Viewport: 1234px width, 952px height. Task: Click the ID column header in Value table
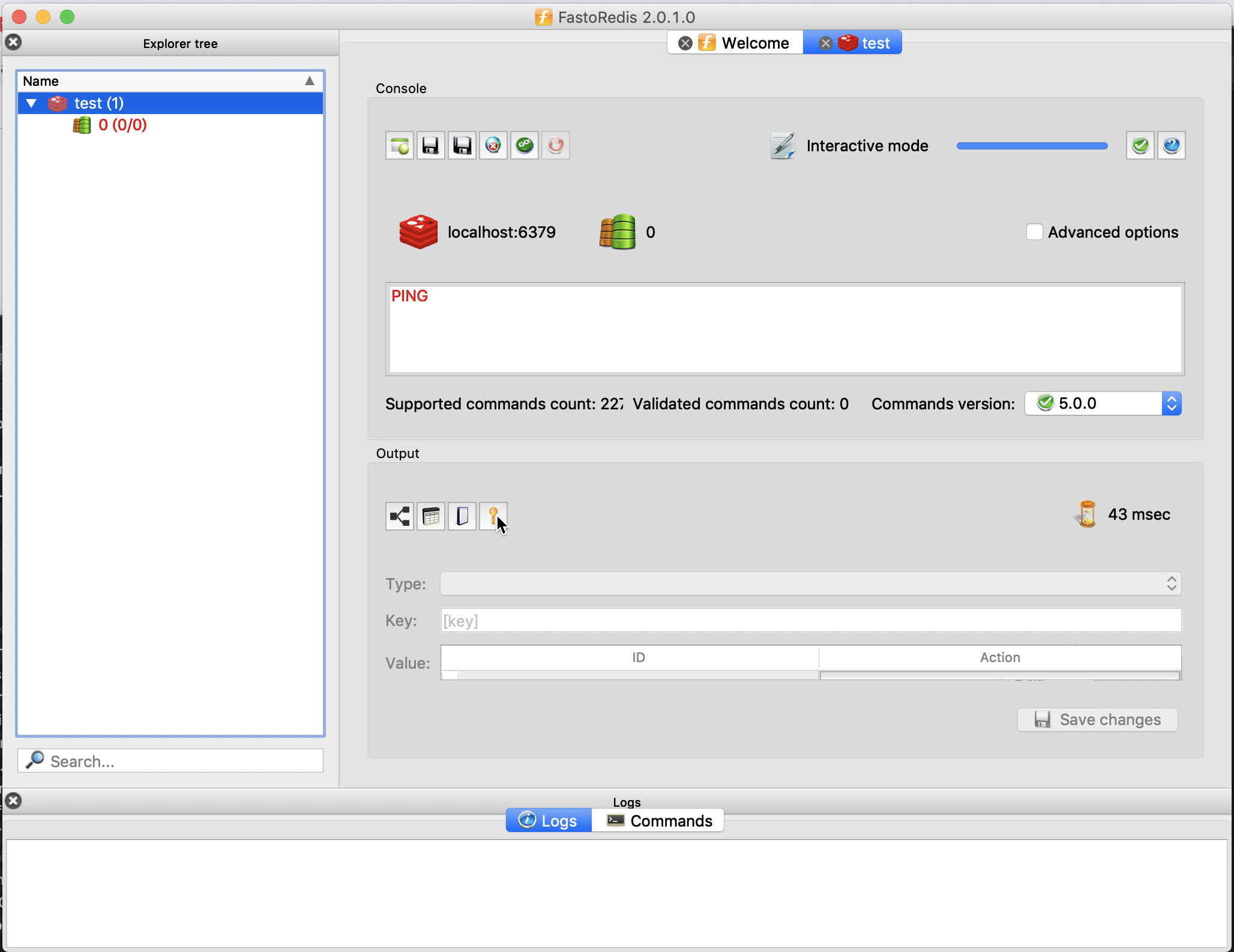[x=630, y=657]
